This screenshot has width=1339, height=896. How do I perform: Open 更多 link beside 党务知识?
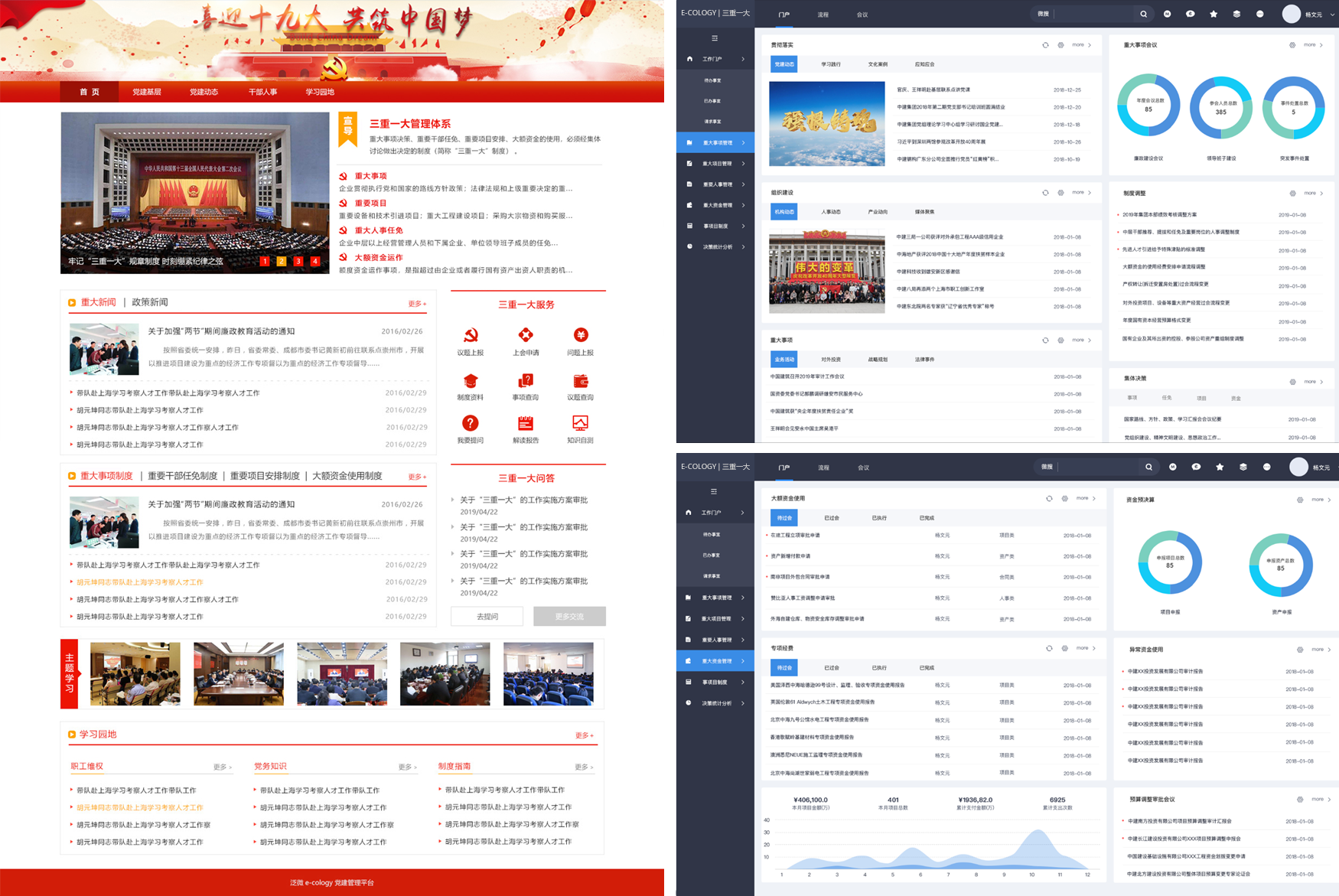tap(407, 767)
